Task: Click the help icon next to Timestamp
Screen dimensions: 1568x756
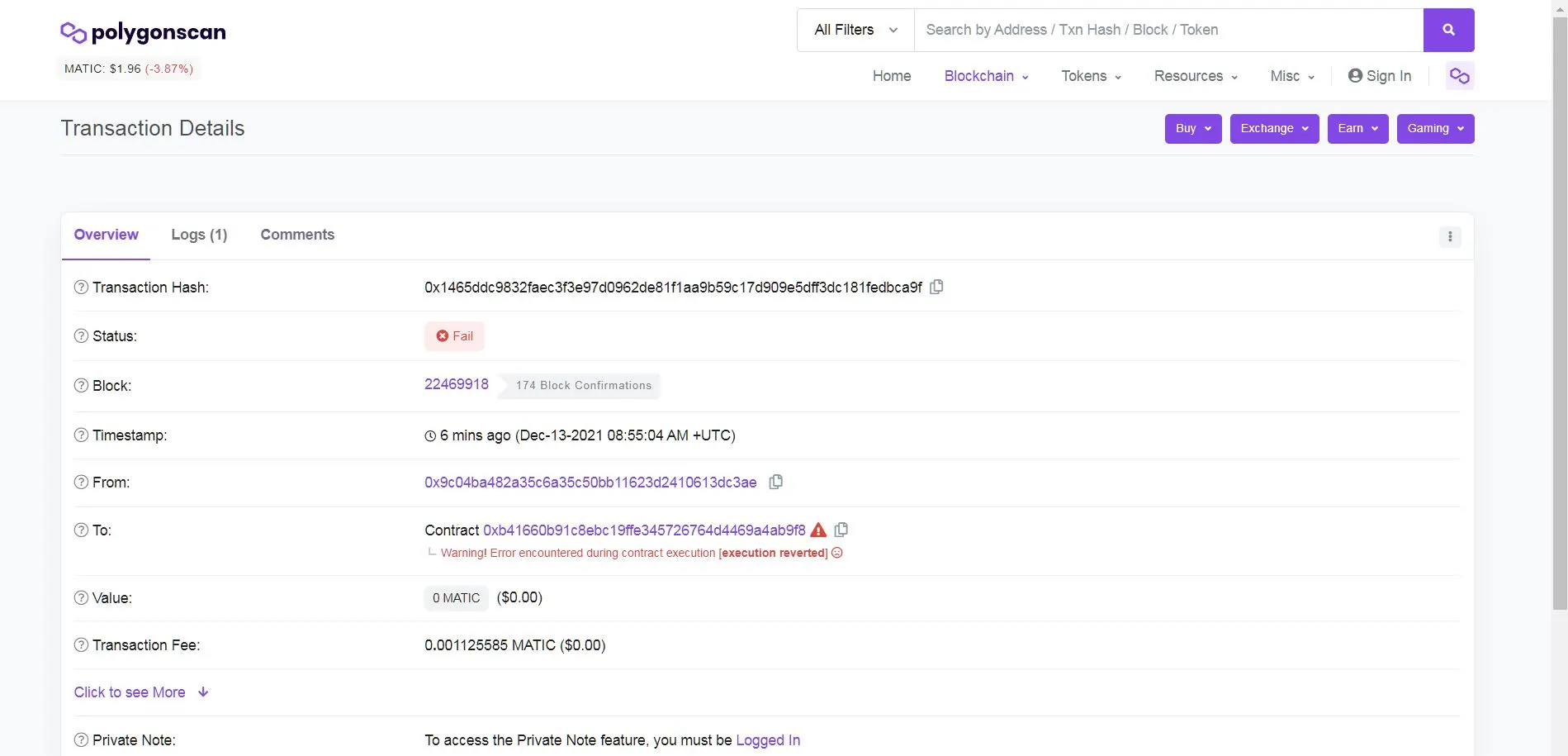Action: tap(81, 435)
